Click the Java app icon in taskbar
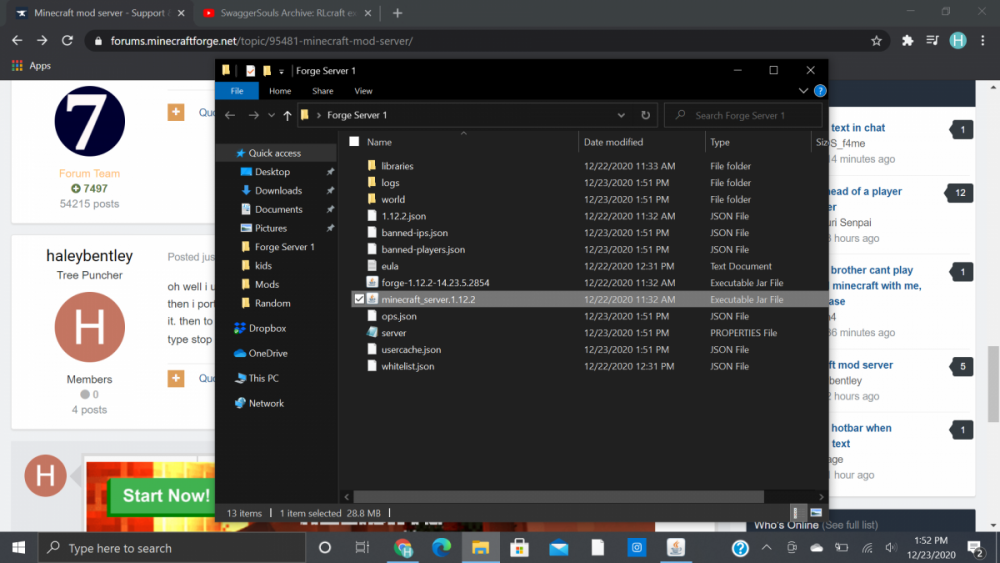The width and height of the screenshot is (1000, 563). click(675, 548)
